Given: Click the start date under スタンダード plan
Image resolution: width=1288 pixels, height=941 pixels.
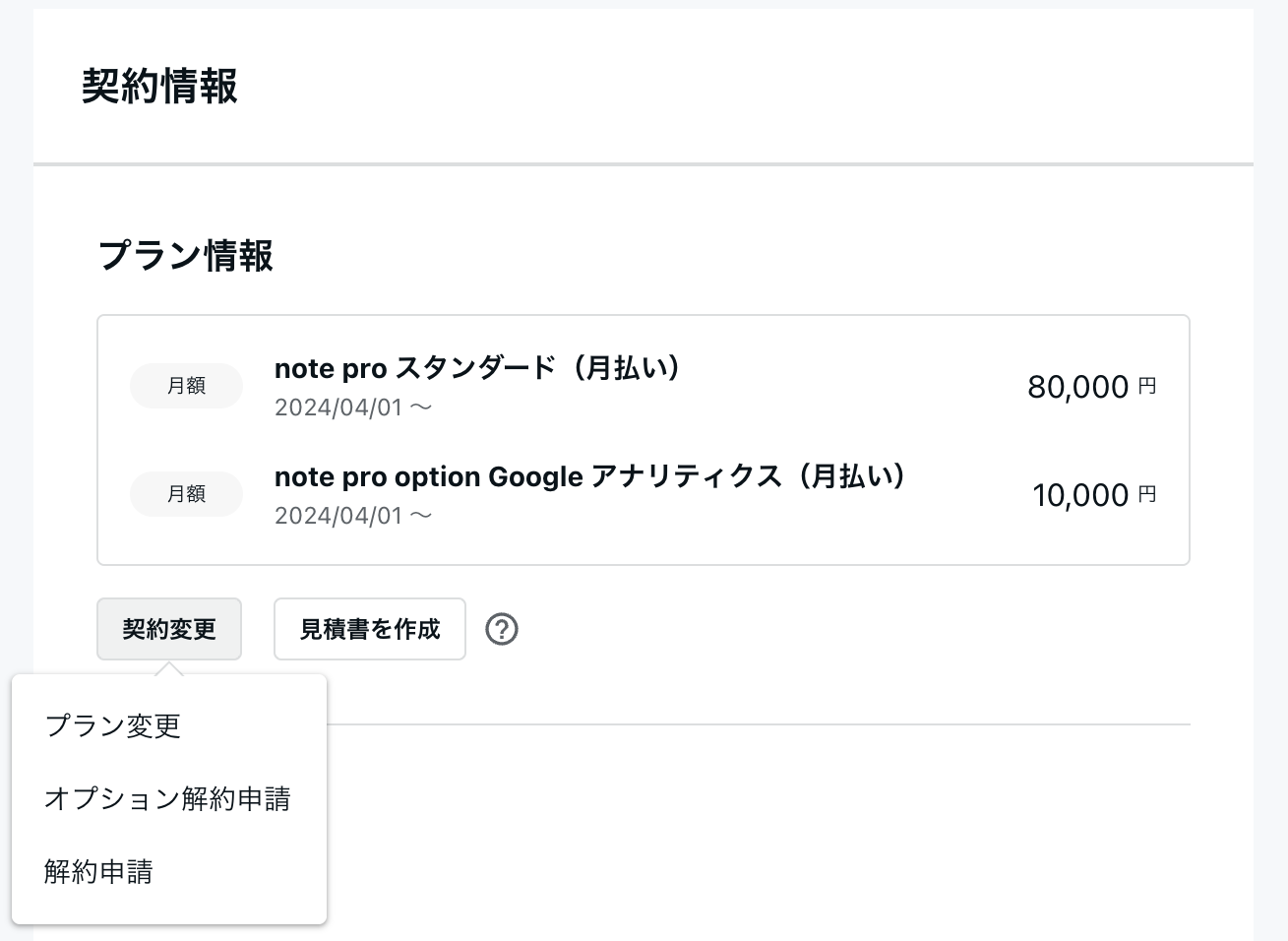Looking at the screenshot, I should (x=353, y=408).
